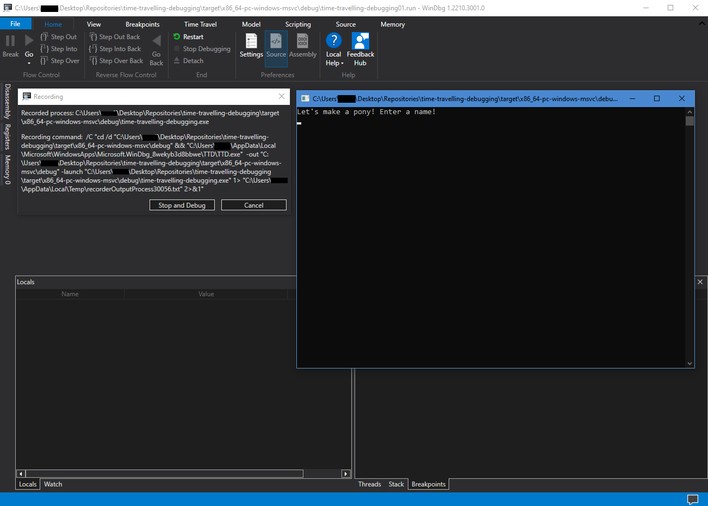Click the Go play icon
The height and width of the screenshot is (506, 708).
[29, 41]
